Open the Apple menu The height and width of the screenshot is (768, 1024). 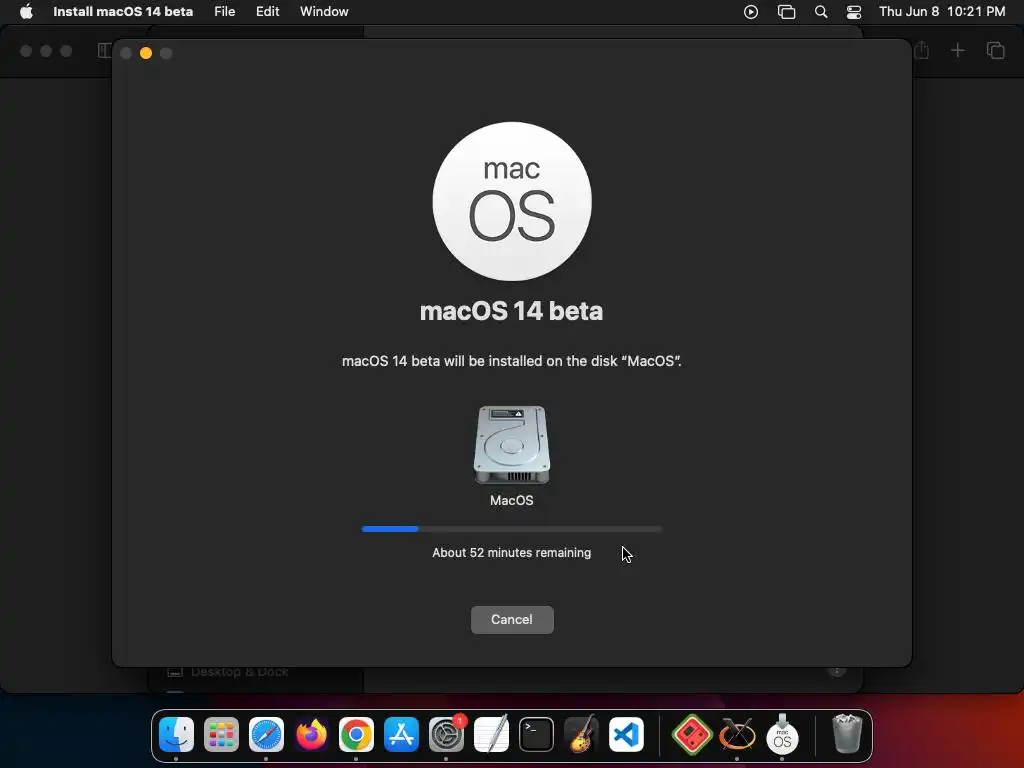26,12
